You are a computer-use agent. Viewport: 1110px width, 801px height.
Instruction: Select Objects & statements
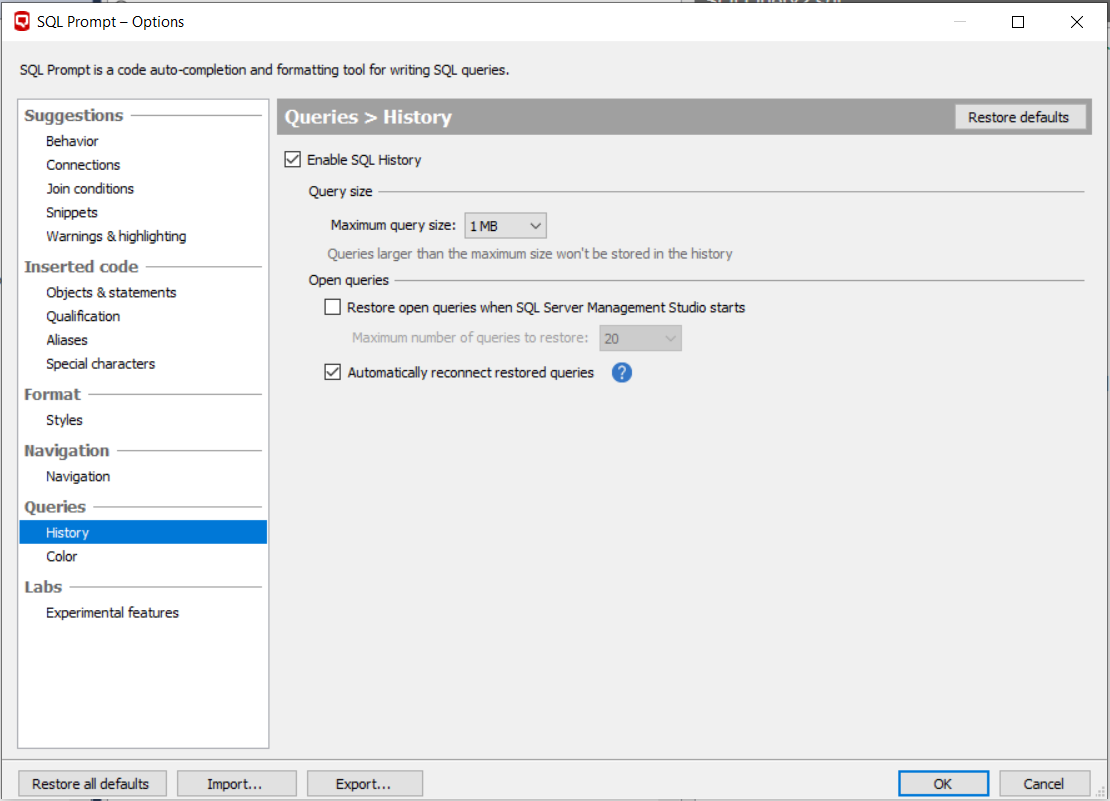[111, 292]
